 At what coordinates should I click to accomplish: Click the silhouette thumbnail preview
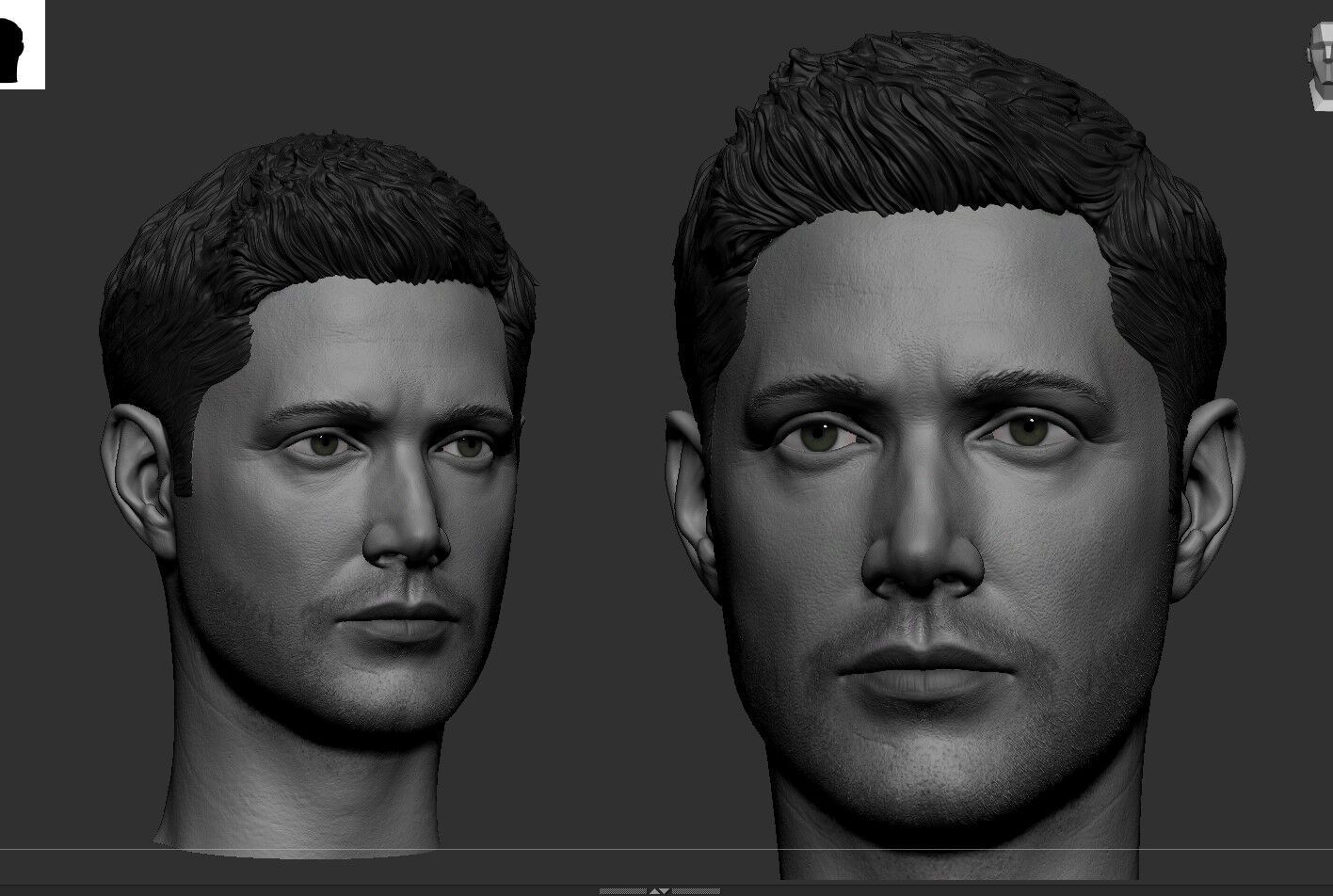click(x=22, y=44)
